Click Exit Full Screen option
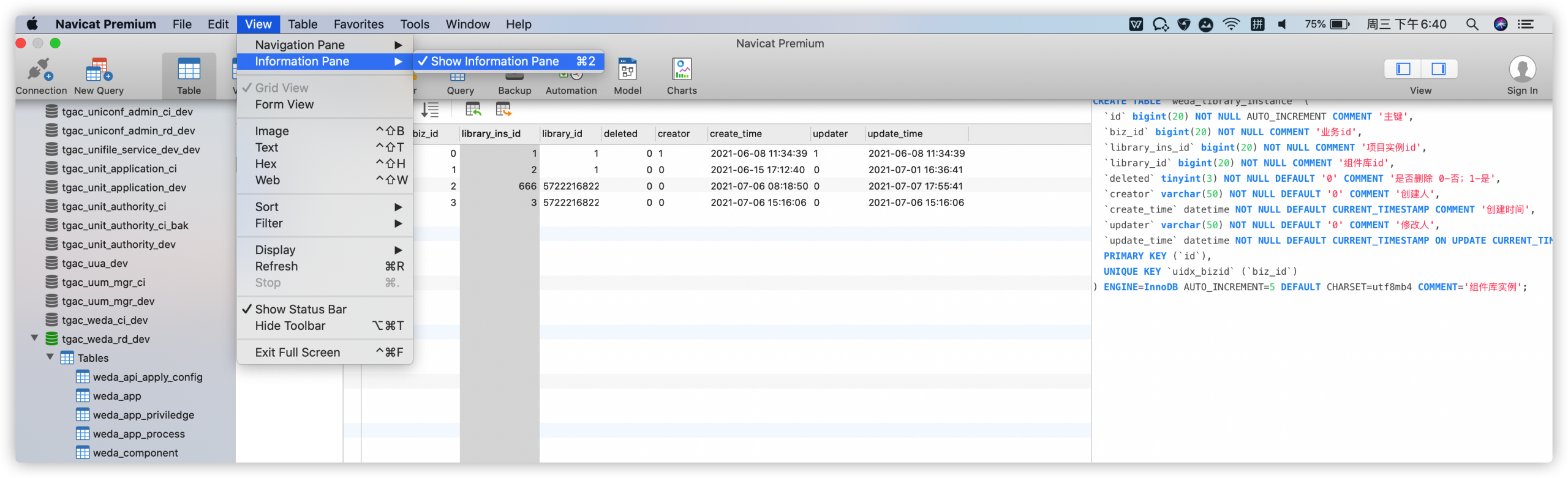1568x478 pixels. tap(325, 353)
